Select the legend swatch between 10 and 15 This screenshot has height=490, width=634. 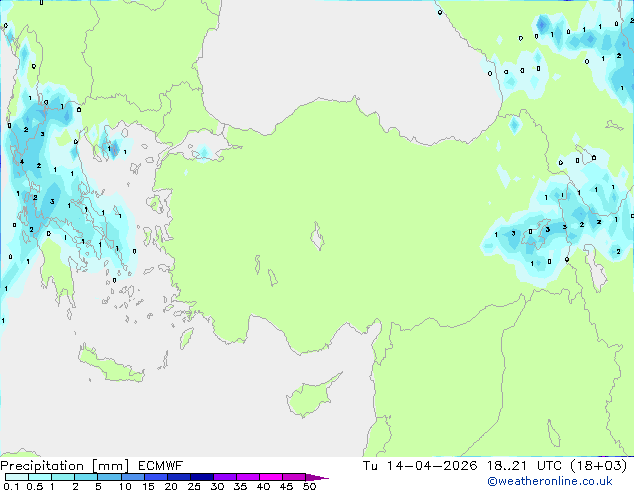click(132, 477)
